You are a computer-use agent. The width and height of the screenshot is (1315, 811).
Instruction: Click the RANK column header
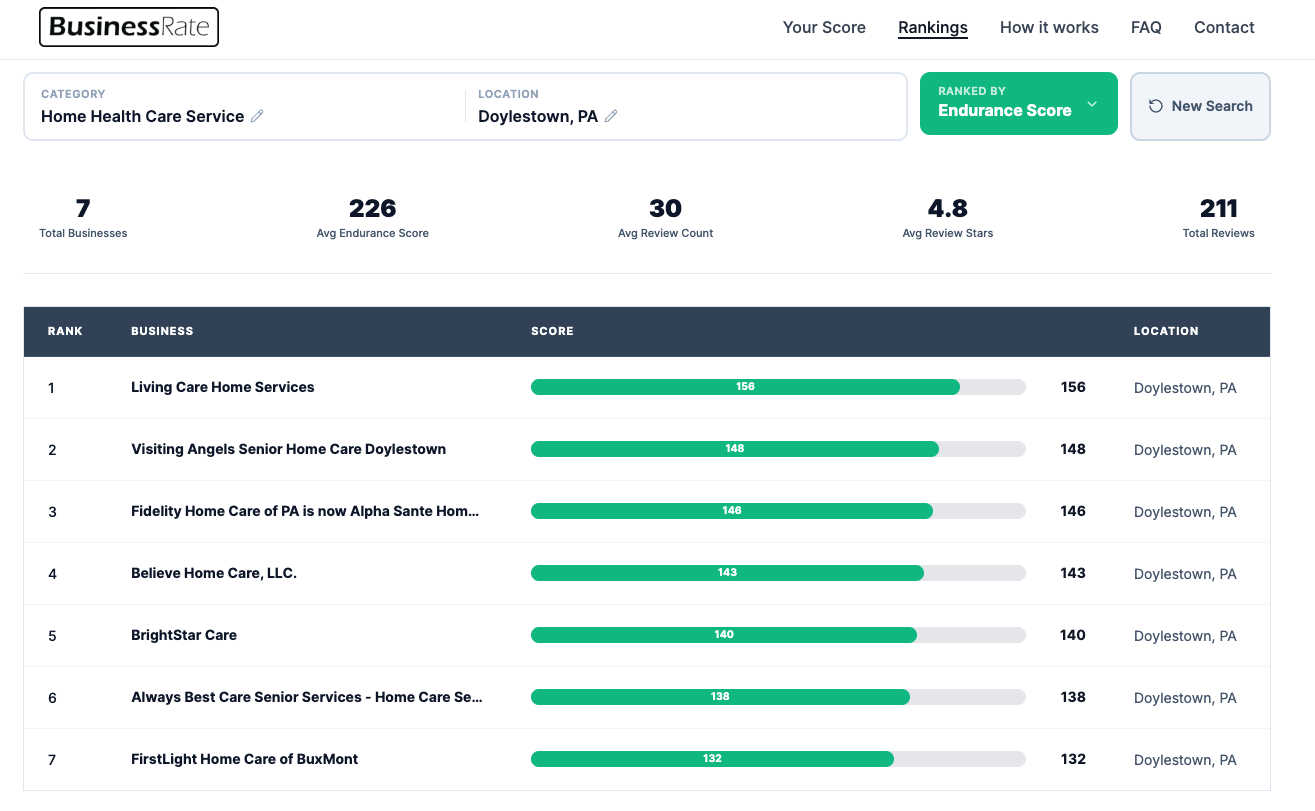65,331
